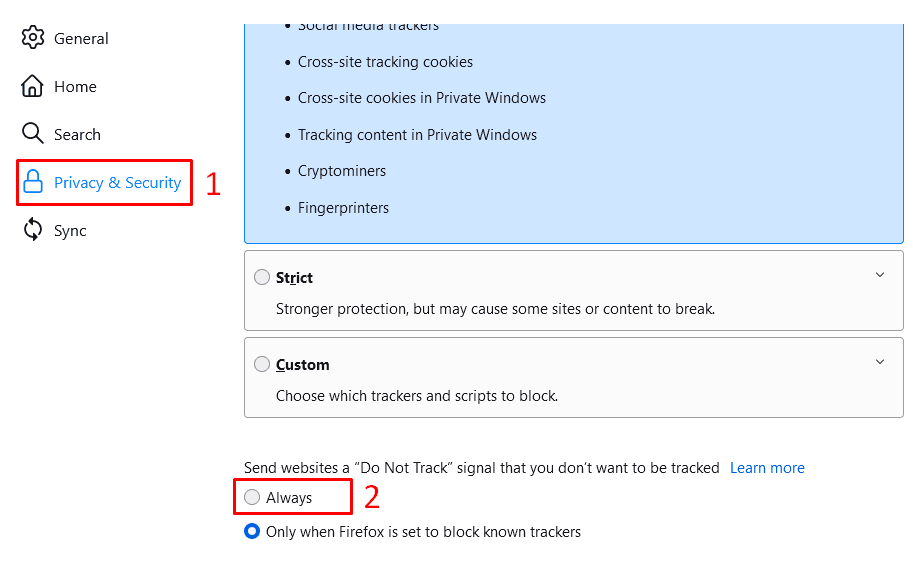Click the Search magnifying glass icon
Screen dimensions: 913x582
tap(33, 134)
